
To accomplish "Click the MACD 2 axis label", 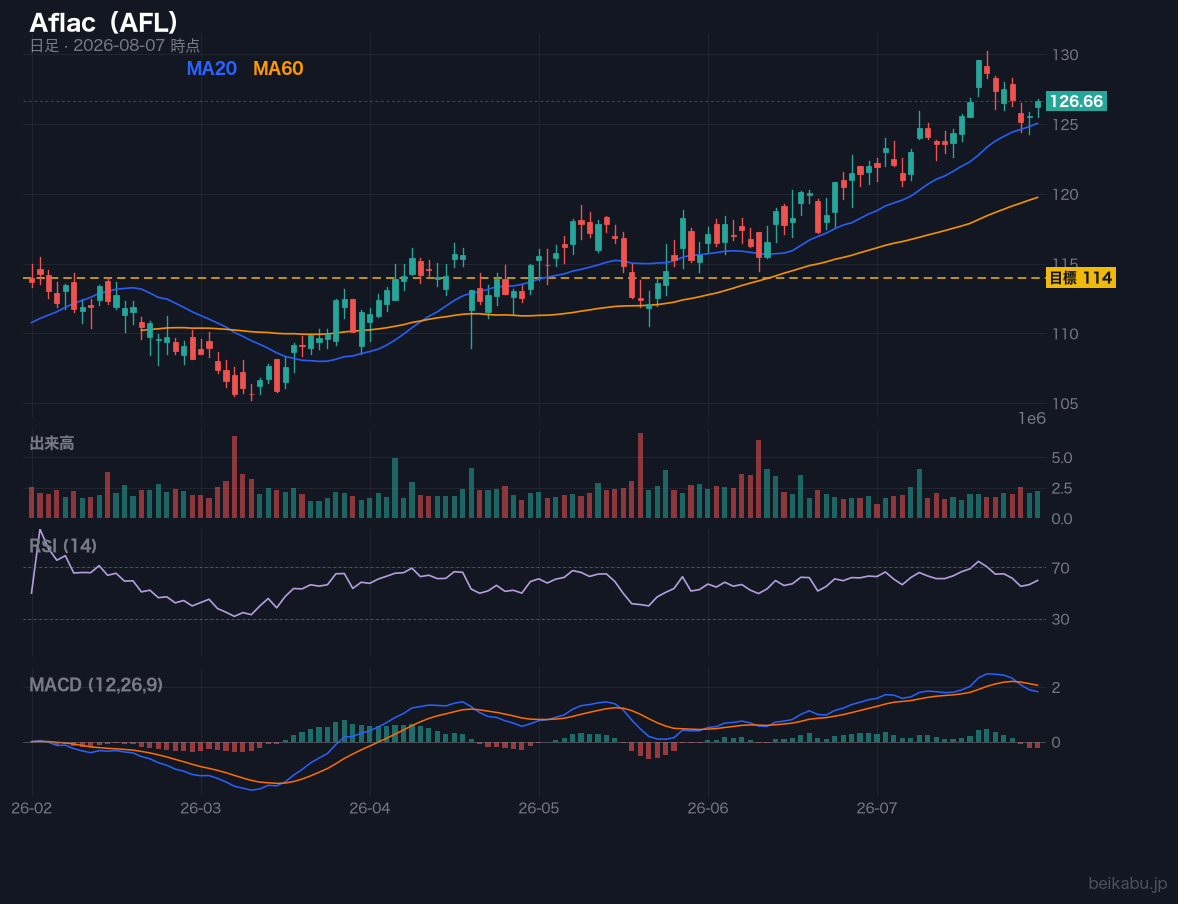I will click(x=1056, y=688).
